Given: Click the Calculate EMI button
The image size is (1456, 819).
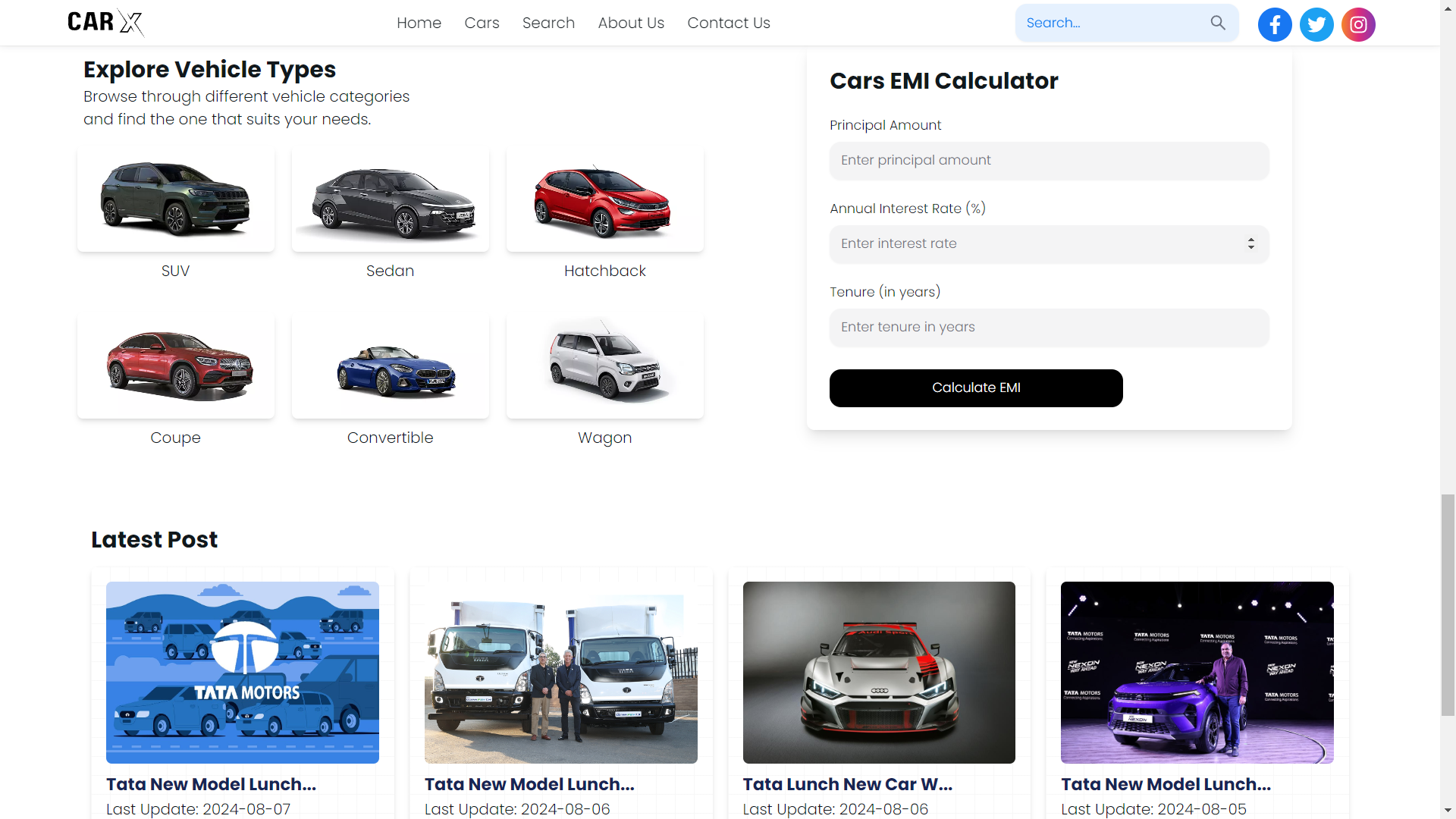Looking at the screenshot, I should pyautogui.click(x=976, y=388).
